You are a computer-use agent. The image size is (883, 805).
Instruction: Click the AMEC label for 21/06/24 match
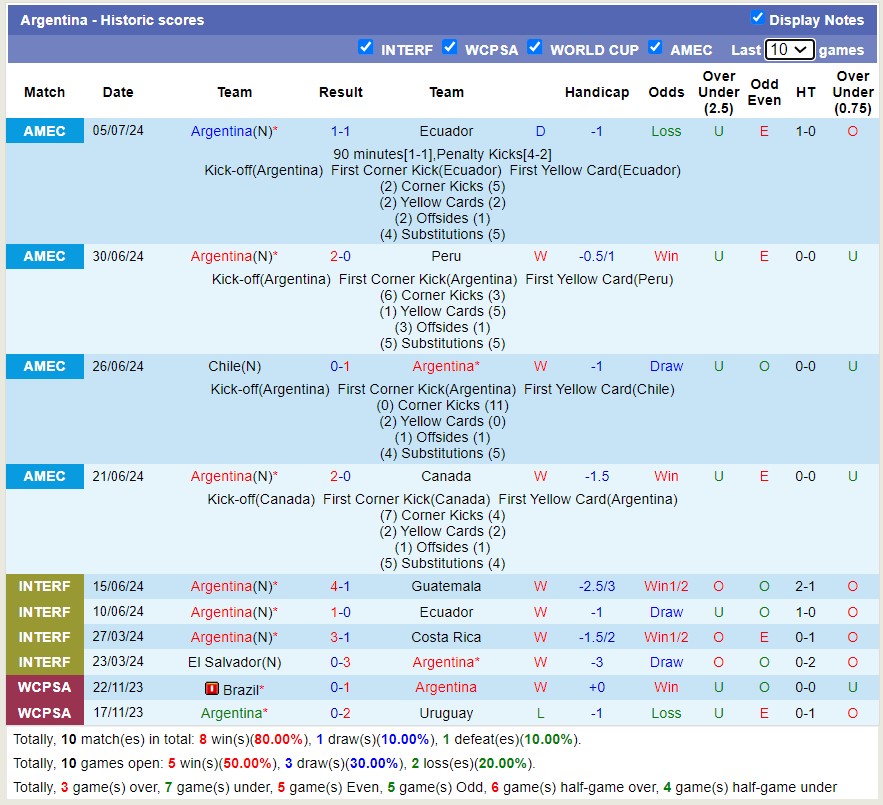tap(44, 475)
